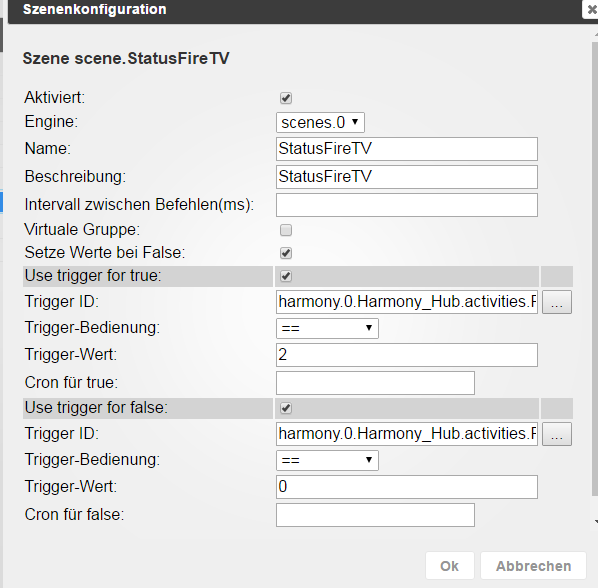598x588 pixels.
Task: Focus the Name input field
Action: 407,149
